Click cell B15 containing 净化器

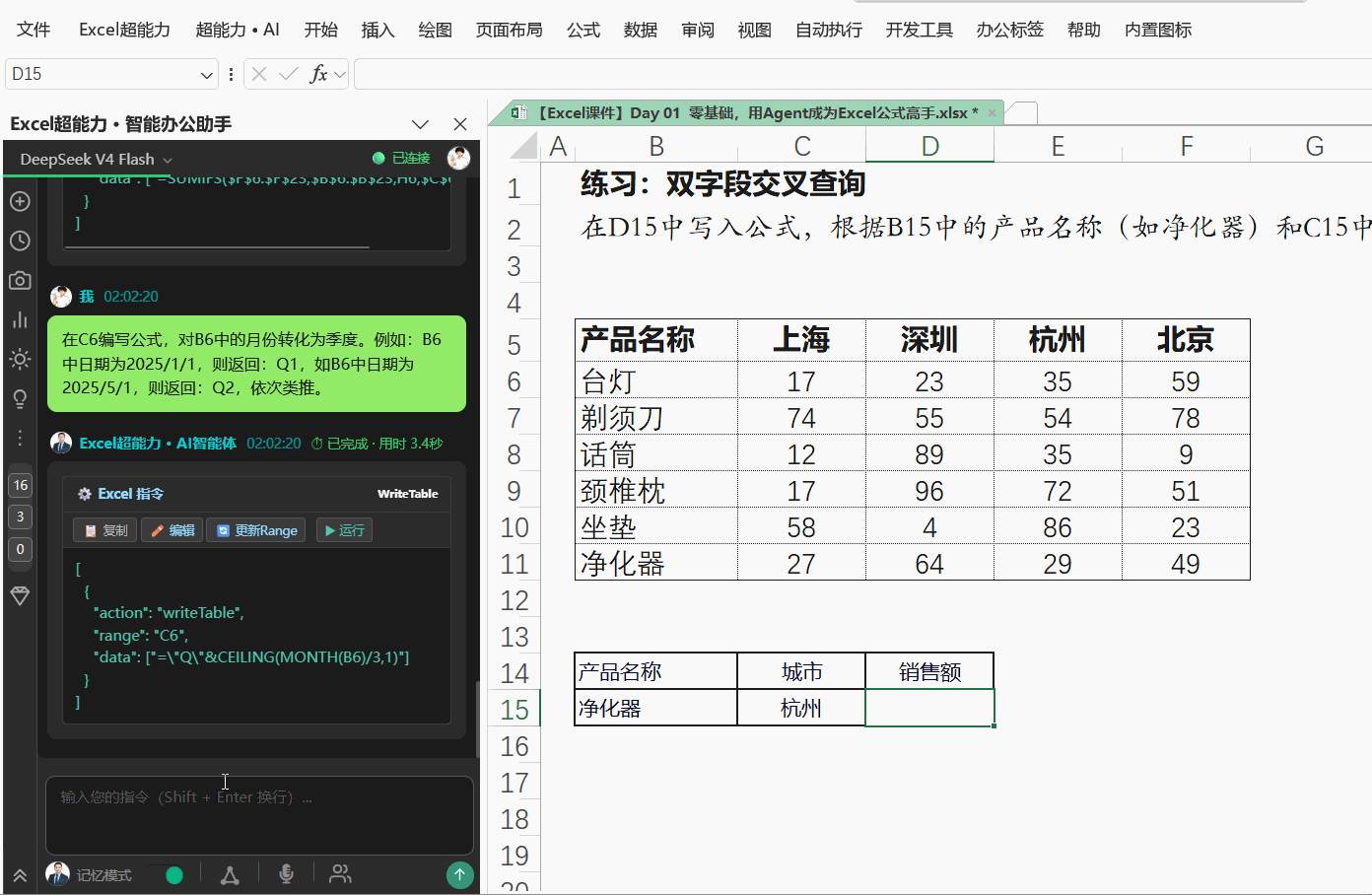(x=655, y=709)
